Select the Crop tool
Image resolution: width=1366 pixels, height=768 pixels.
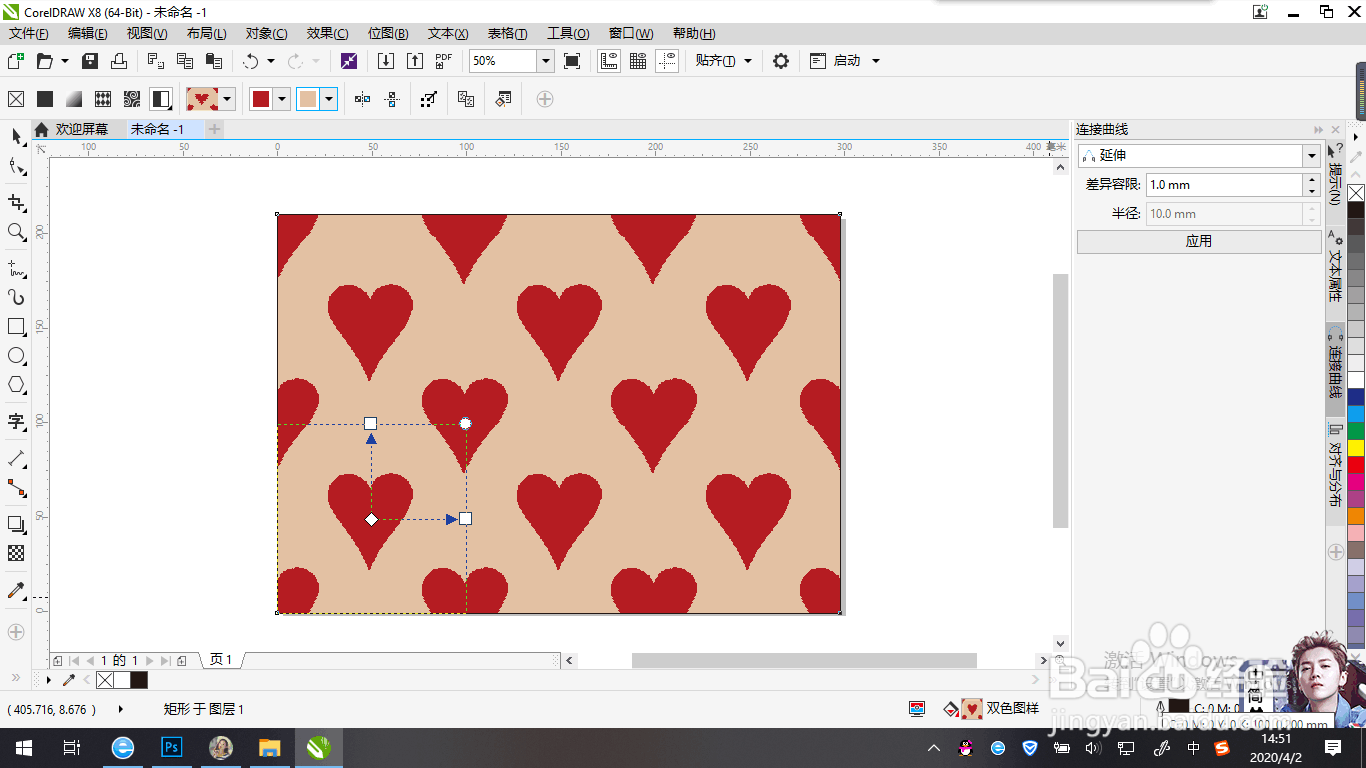(x=16, y=202)
